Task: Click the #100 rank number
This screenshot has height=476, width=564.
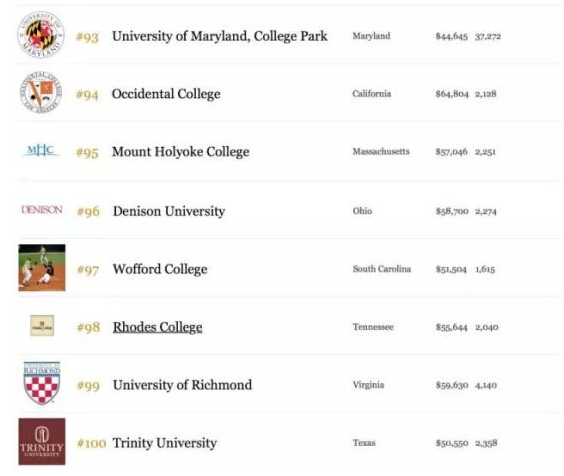Action: click(91, 443)
